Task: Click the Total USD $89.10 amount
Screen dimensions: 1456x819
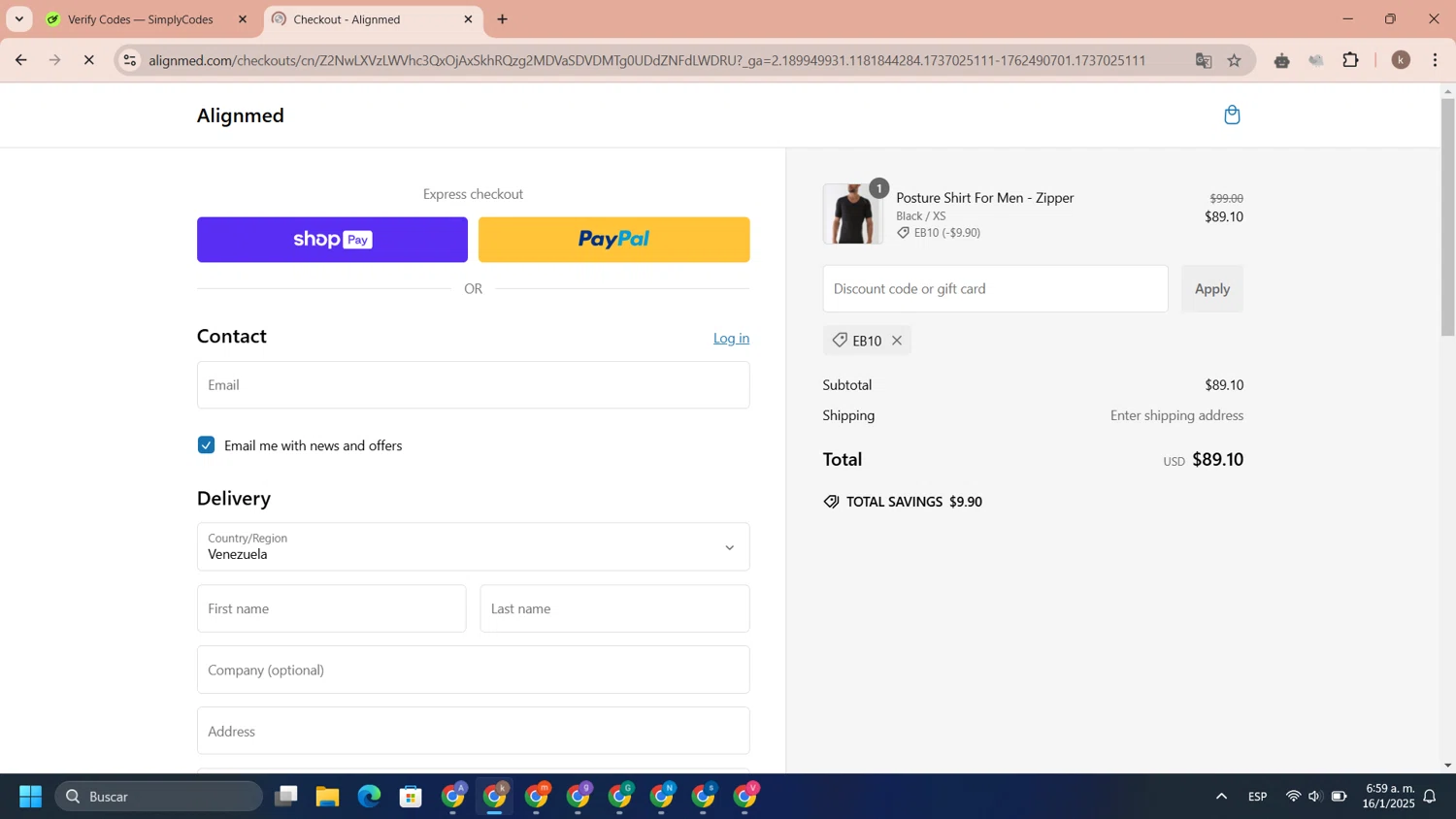Action: (x=1204, y=460)
